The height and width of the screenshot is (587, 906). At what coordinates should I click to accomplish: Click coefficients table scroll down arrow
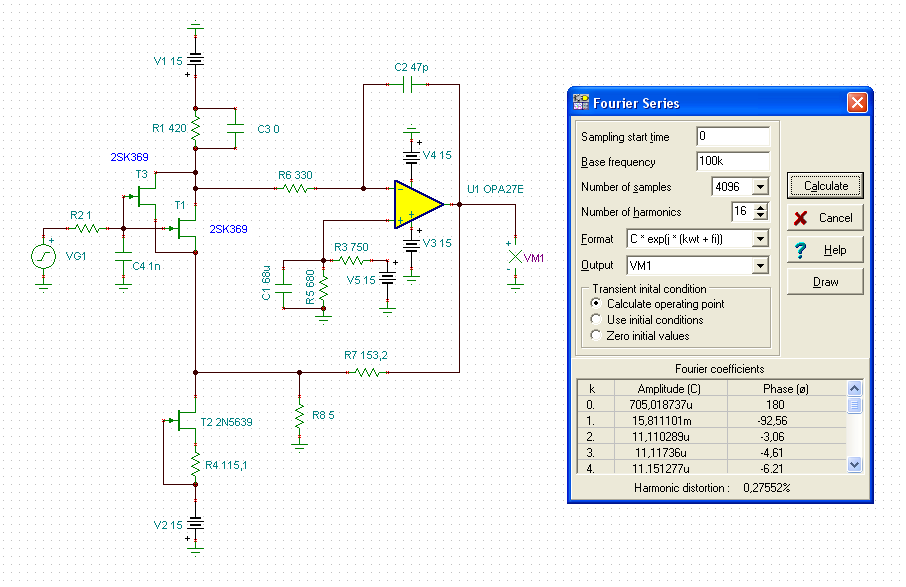(855, 464)
